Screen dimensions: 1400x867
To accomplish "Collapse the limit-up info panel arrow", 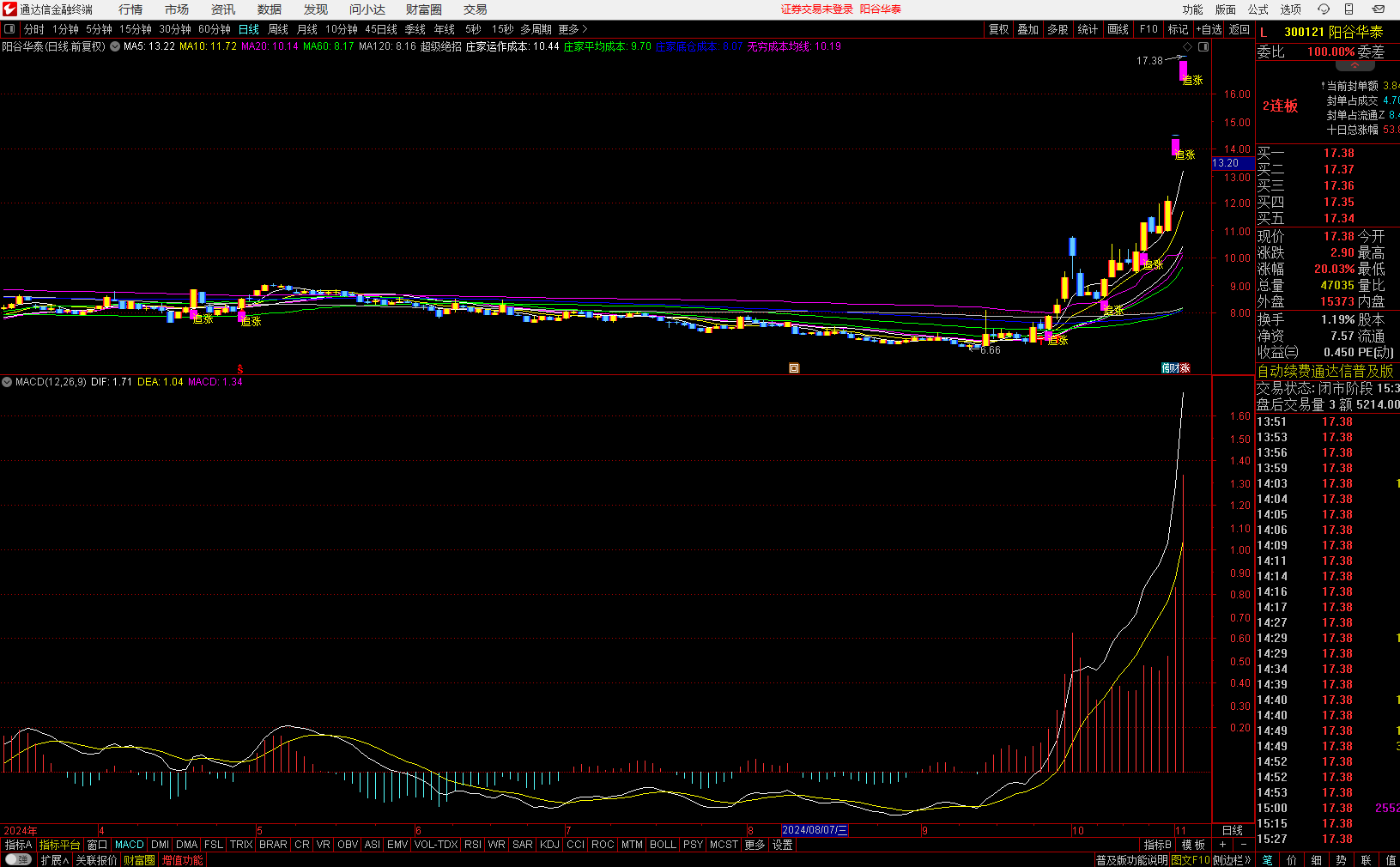I will (1355, 65).
